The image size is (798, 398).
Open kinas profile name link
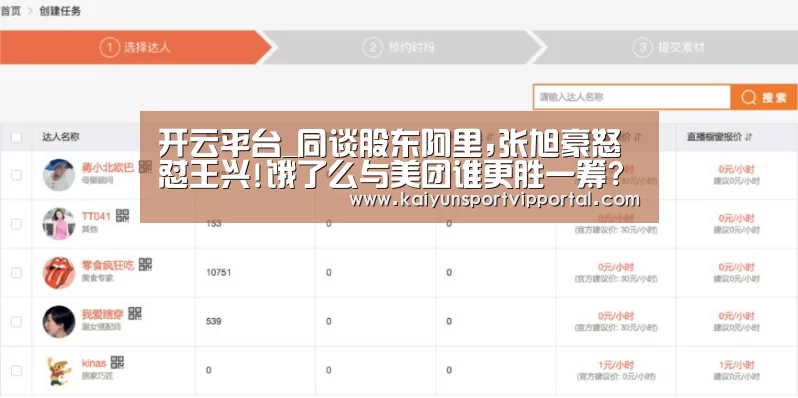[x=94, y=363]
